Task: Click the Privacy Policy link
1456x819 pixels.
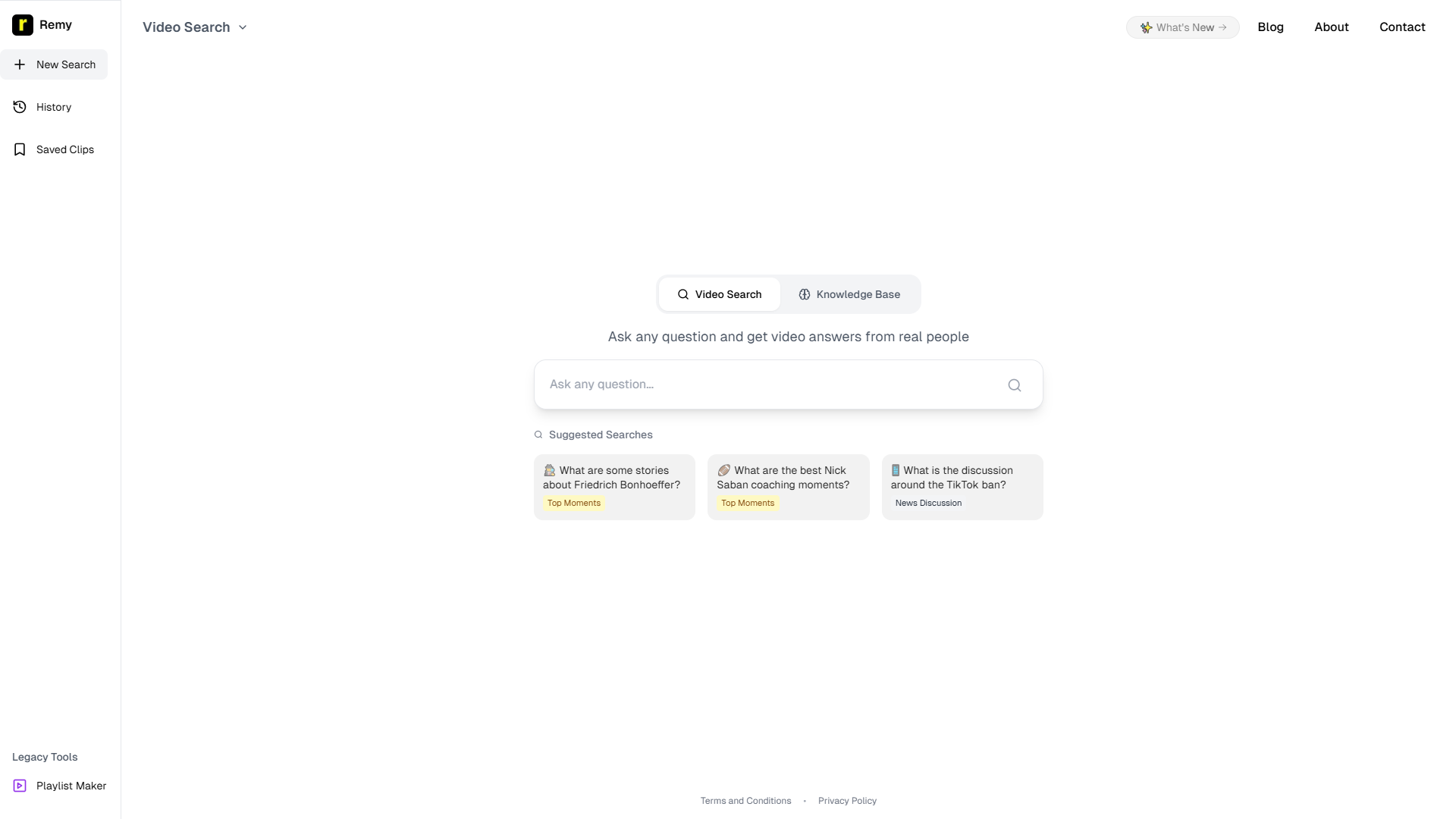Action: (848, 800)
